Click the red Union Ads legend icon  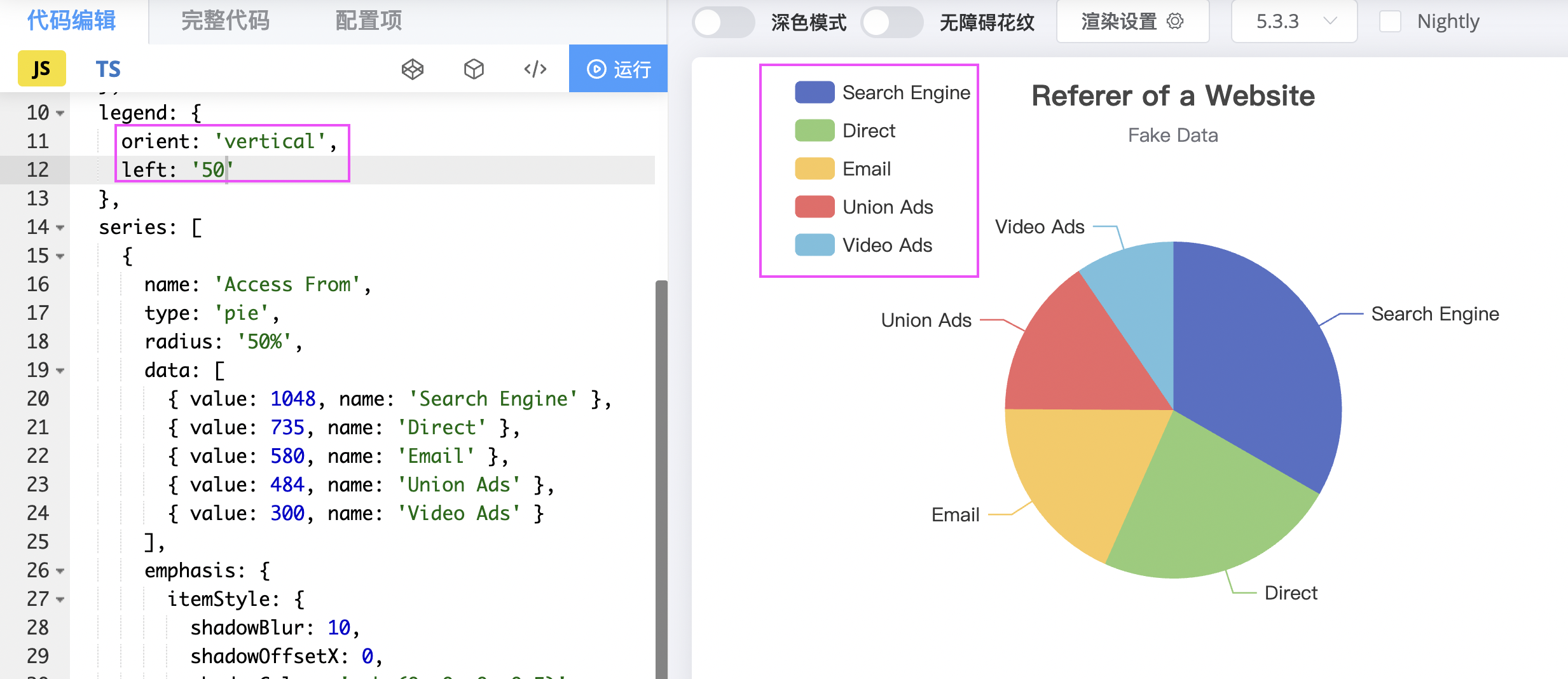814,207
